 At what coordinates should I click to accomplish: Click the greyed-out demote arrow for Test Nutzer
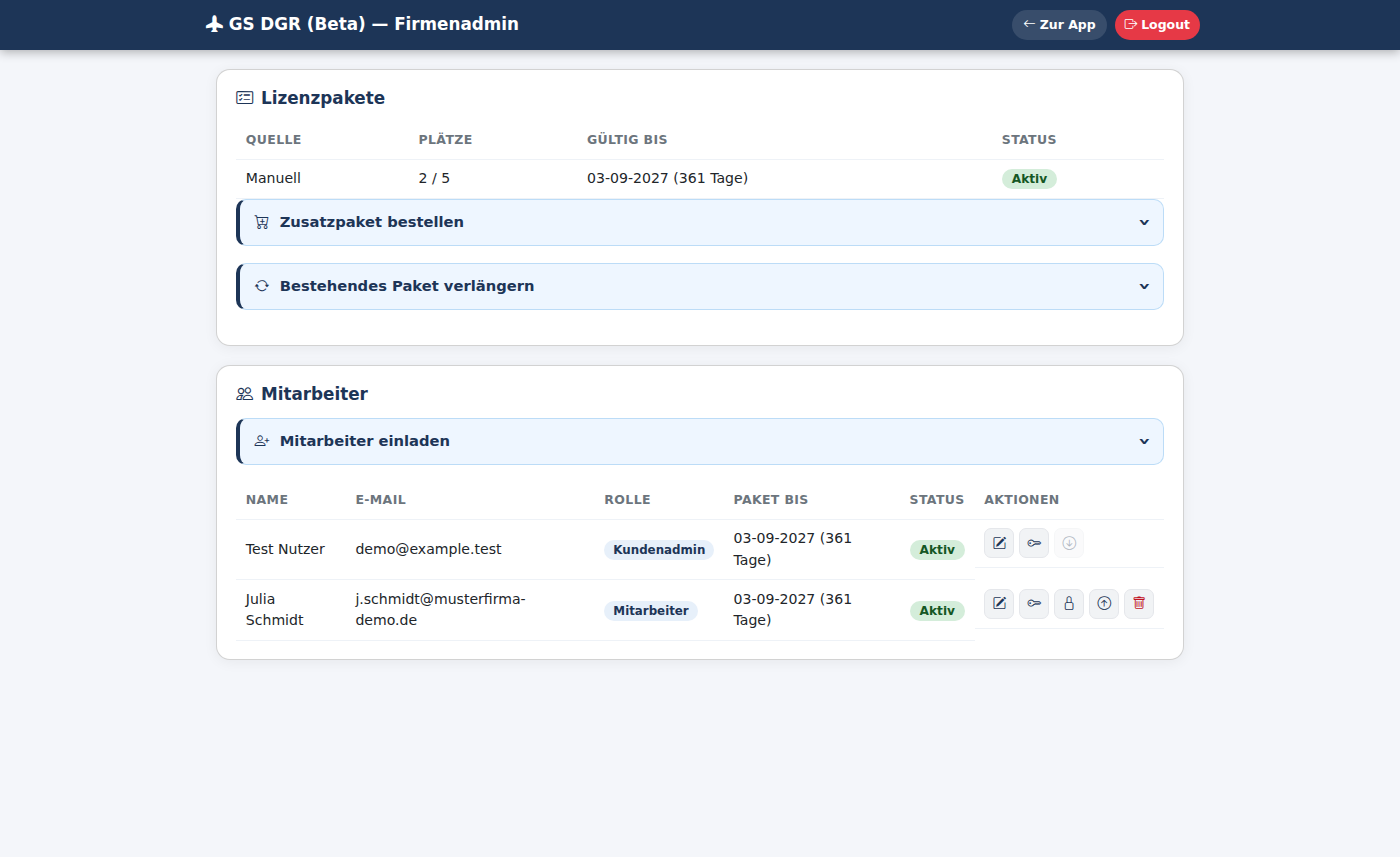click(1069, 543)
